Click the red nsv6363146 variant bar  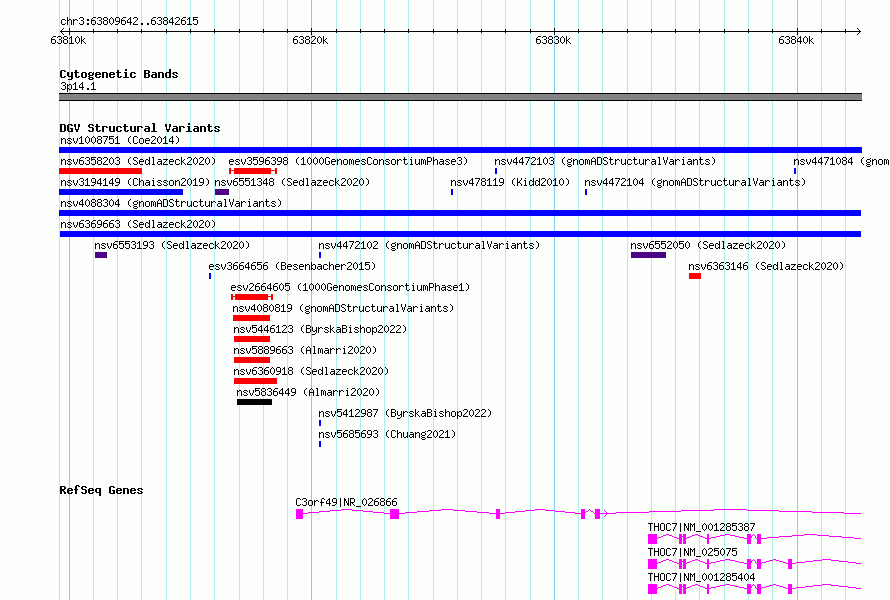coord(695,276)
